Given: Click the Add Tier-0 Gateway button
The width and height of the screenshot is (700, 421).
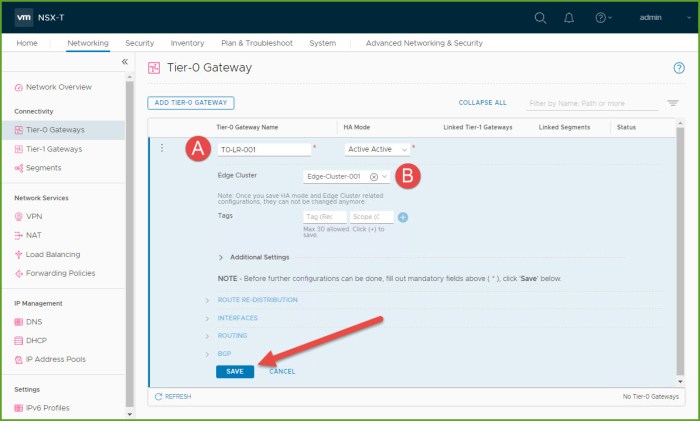Looking at the screenshot, I should click(190, 102).
